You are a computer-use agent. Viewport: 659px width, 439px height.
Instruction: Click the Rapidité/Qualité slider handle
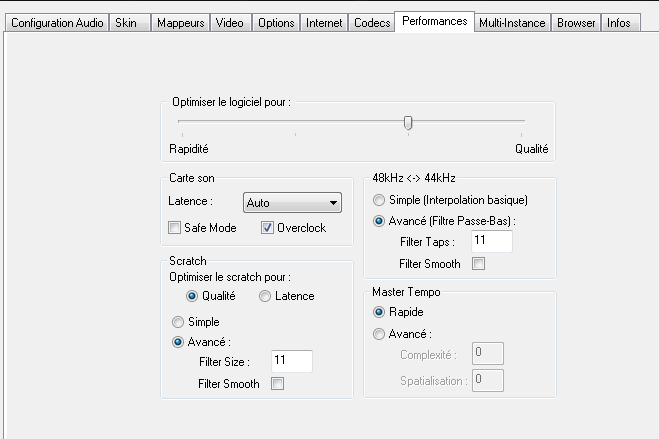(408, 122)
